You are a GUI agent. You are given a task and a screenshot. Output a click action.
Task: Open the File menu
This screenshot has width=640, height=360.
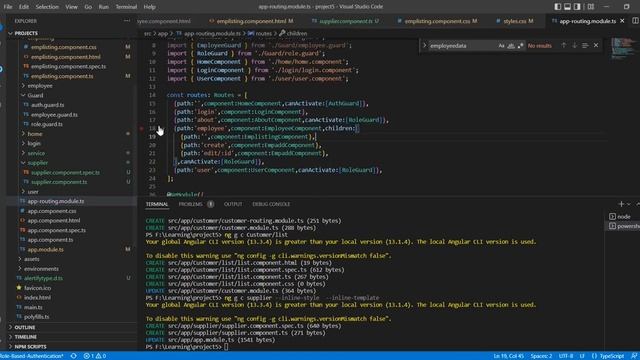coord(8,7)
